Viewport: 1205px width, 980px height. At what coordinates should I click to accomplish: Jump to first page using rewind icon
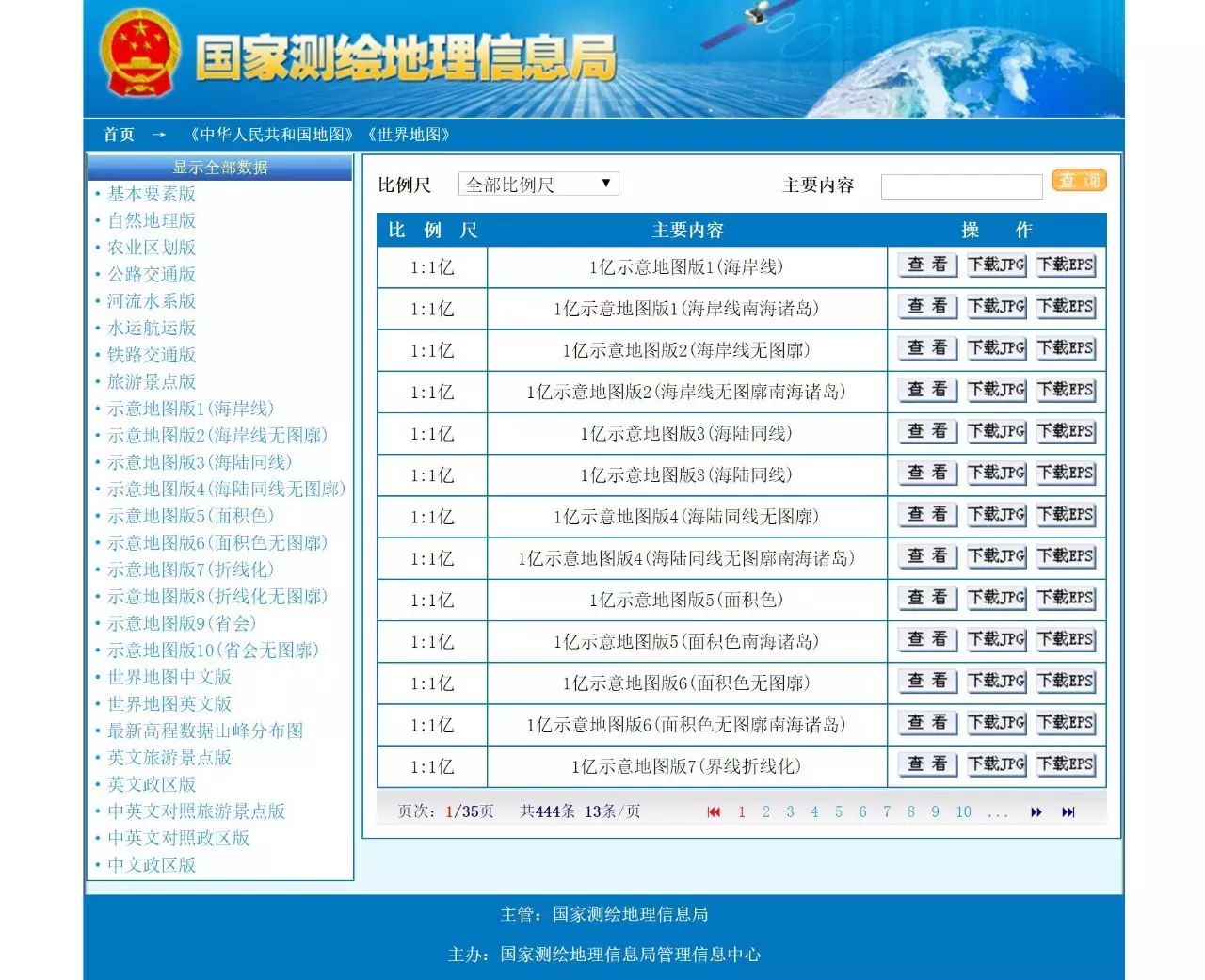tap(714, 811)
